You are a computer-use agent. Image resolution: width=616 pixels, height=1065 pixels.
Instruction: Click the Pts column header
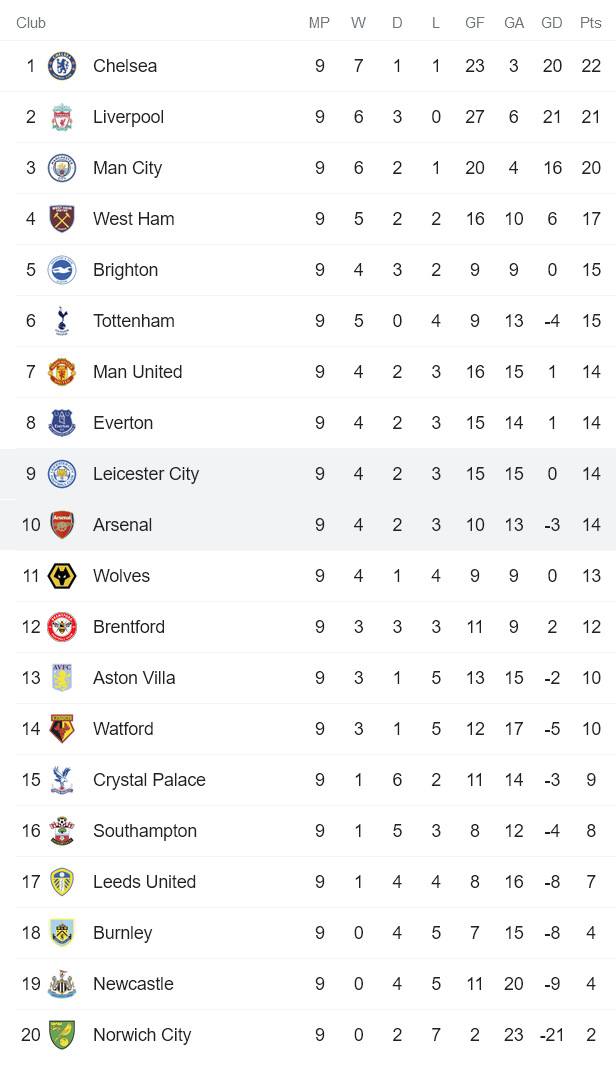coord(590,23)
